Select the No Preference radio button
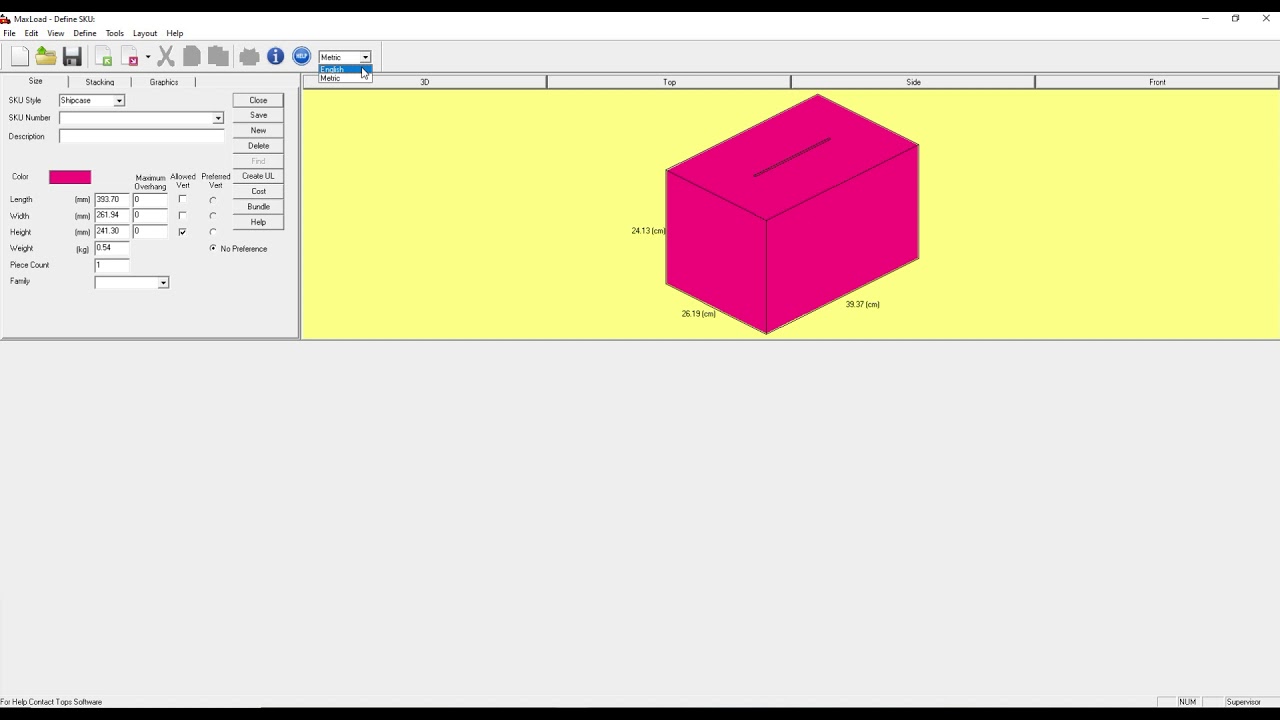 213,249
